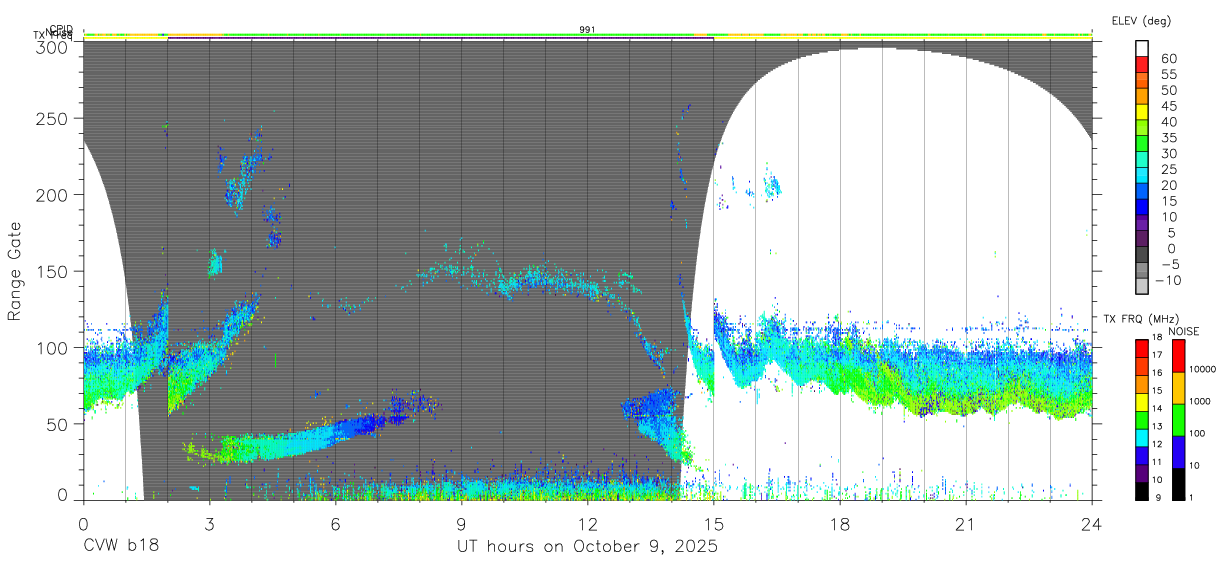Pick the blue 10-100 swatch in NOISE legend
Screen dimensions: 1228x567
(1177, 452)
